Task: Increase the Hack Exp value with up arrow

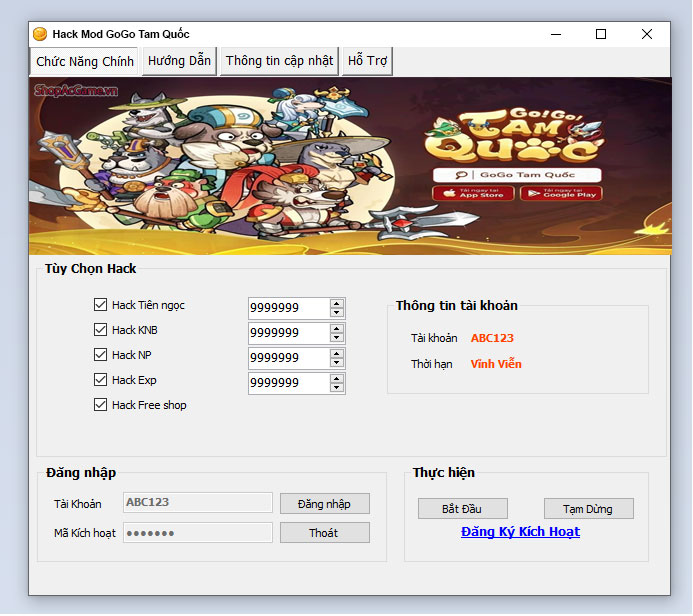Action: point(337,379)
